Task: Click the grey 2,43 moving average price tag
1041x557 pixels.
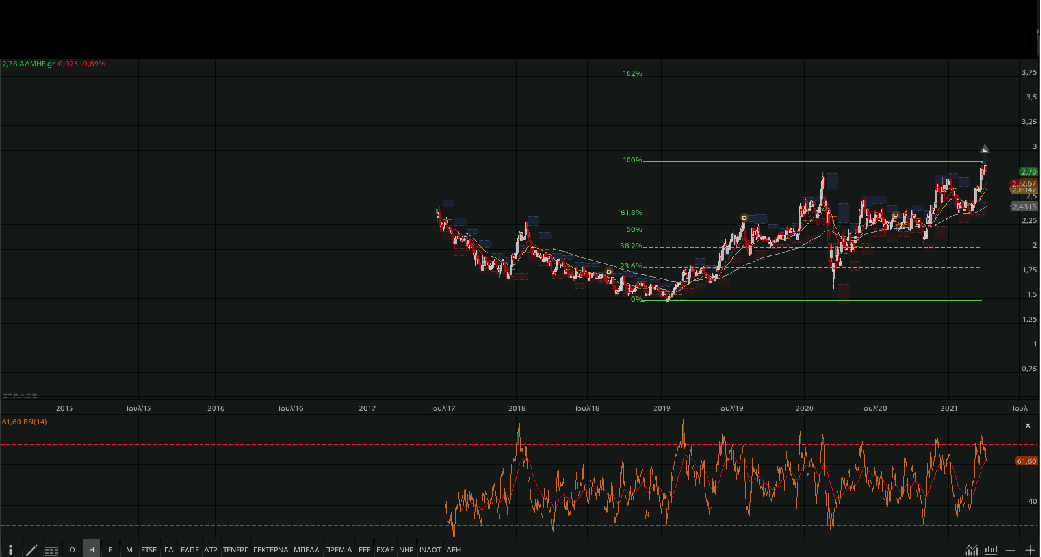Action: [1024, 206]
